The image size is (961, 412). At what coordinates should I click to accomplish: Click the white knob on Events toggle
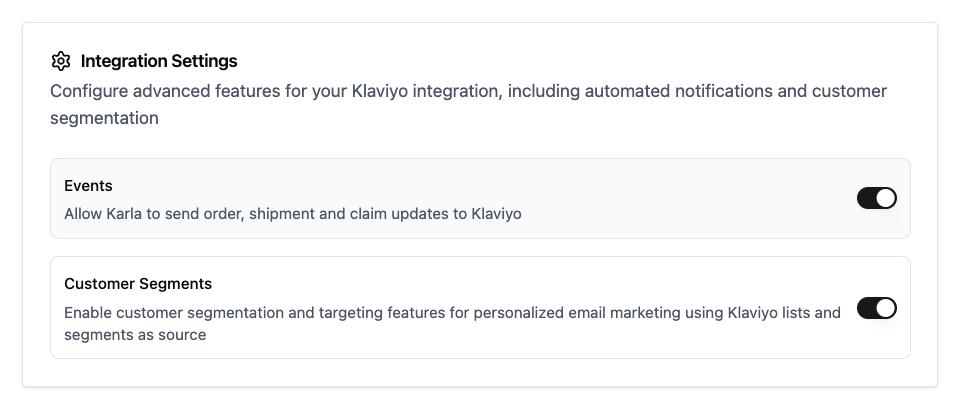pyautogui.click(x=886, y=198)
